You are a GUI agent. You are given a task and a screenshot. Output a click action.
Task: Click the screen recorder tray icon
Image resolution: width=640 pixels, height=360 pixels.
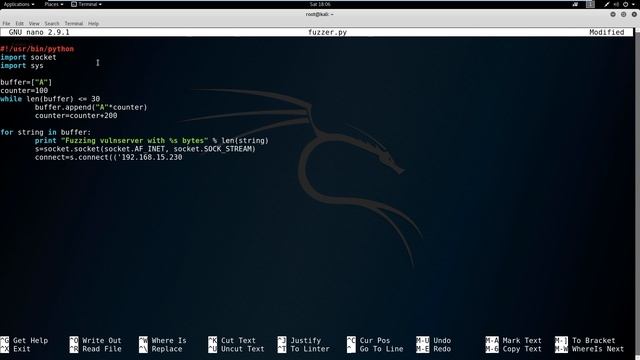tap(575, 4)
